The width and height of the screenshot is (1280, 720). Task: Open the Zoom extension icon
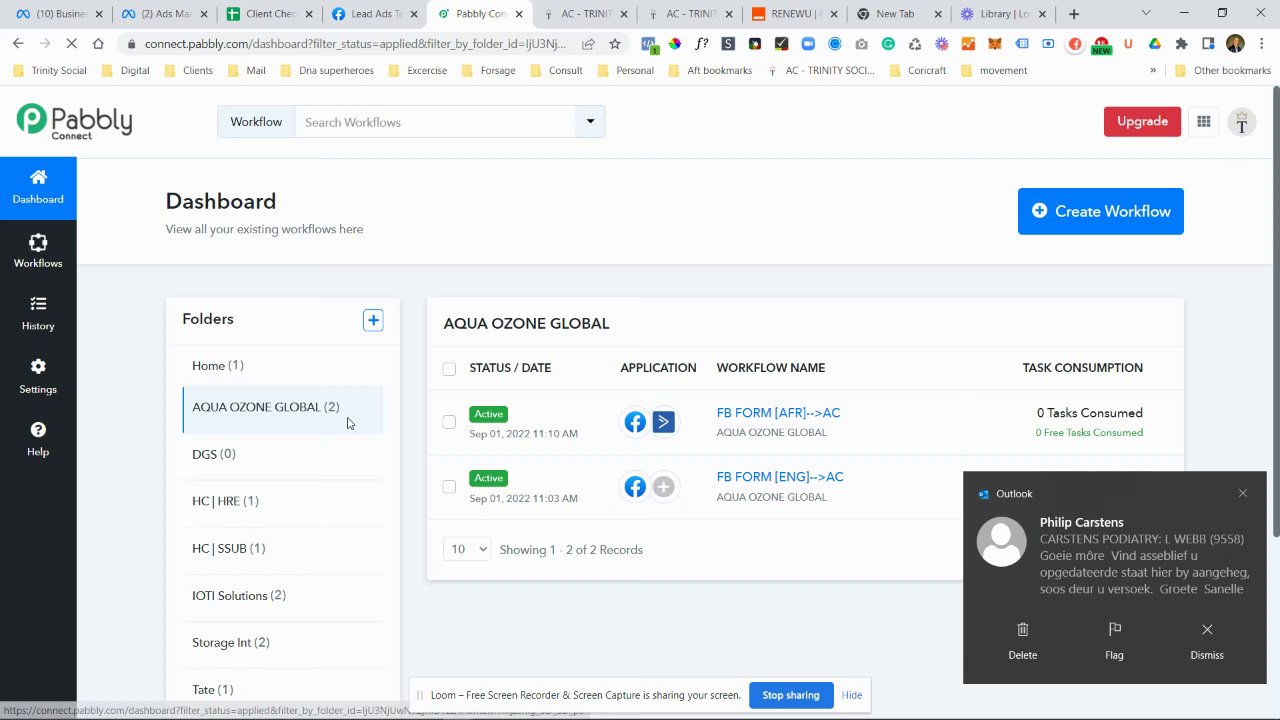(808, 44)
